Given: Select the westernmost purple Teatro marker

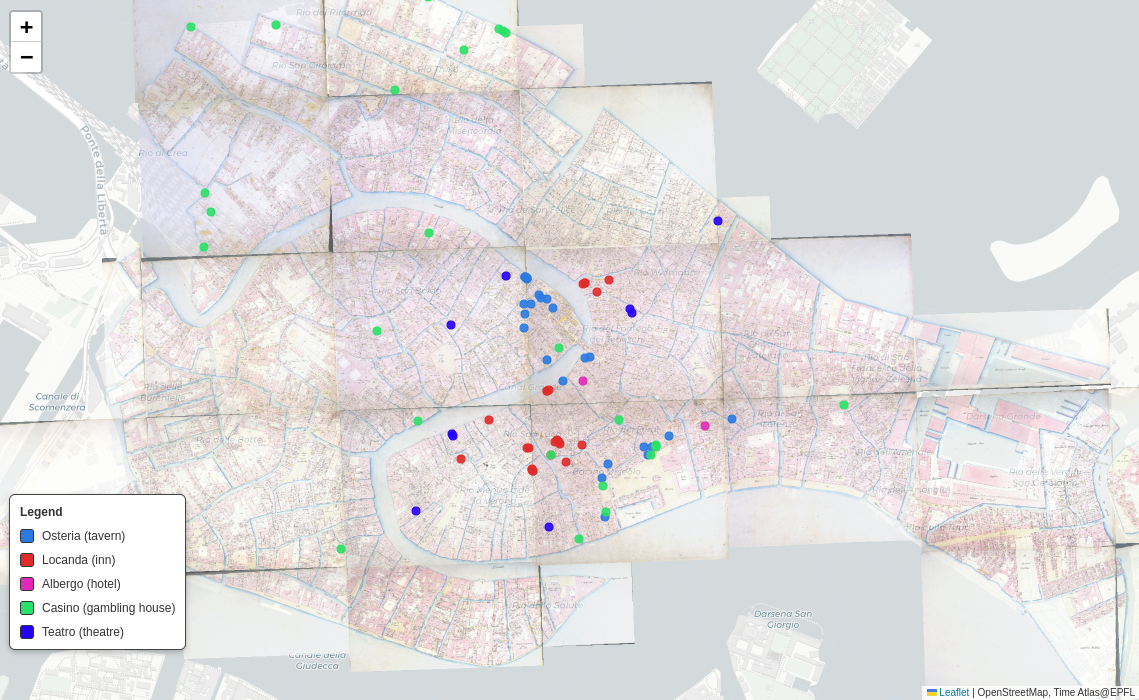Looking at the screenshot, I should point(416,511).
